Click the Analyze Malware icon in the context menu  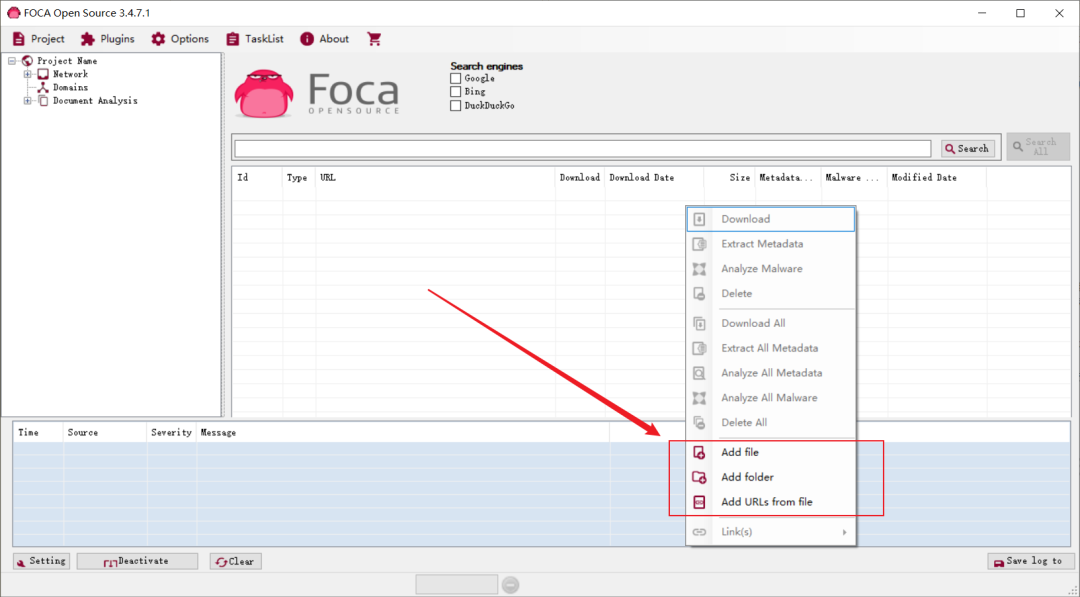point(699,269)
